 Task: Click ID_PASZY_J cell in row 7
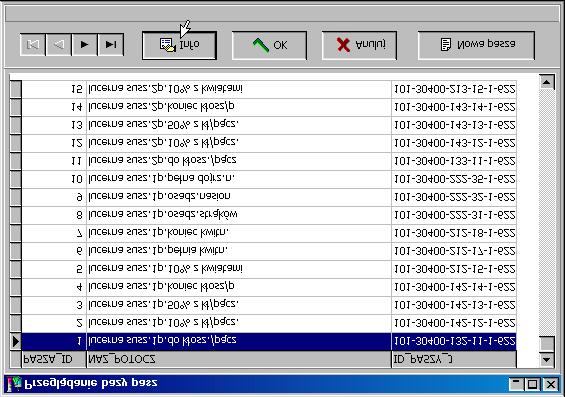pyautogui.click(x=454, y=233)
